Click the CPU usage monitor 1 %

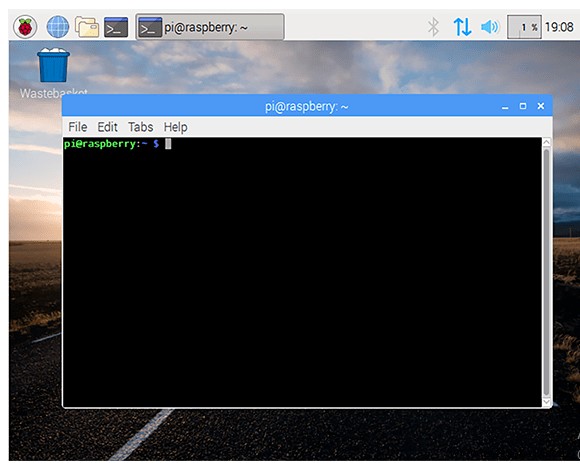coord(524,27)
